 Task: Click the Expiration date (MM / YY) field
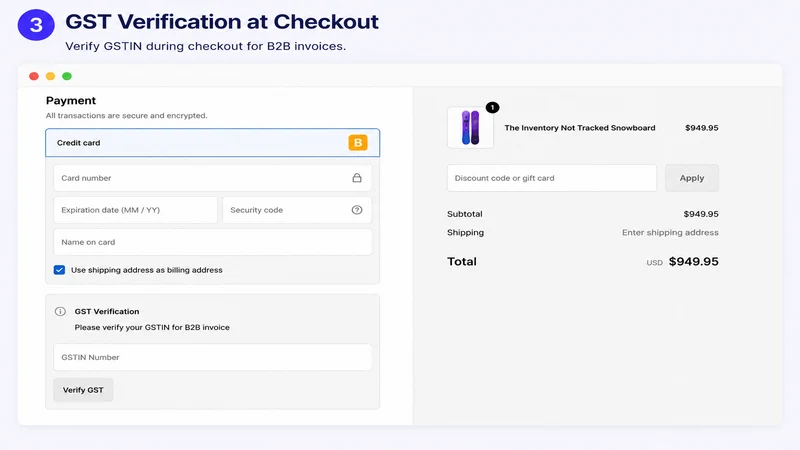(x=135, y=210)
